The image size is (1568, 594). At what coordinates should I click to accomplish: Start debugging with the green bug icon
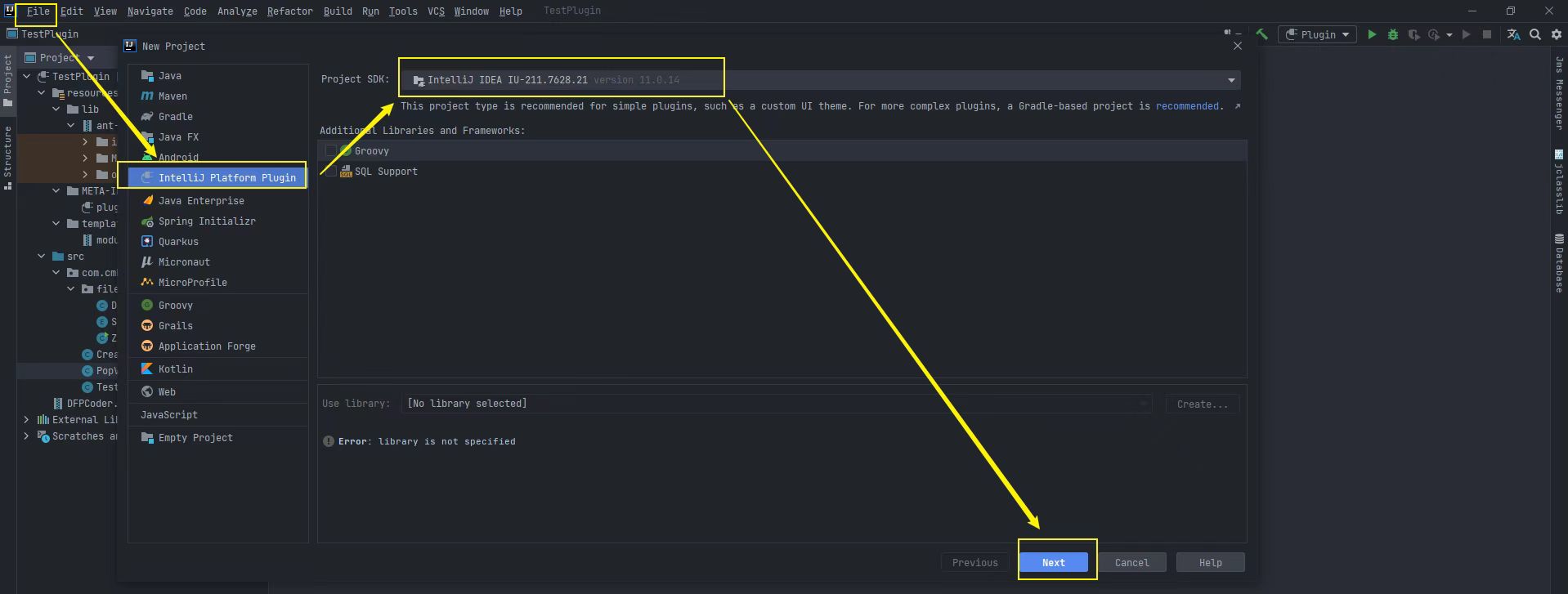pyautogui.click(x=1393, y=34)
